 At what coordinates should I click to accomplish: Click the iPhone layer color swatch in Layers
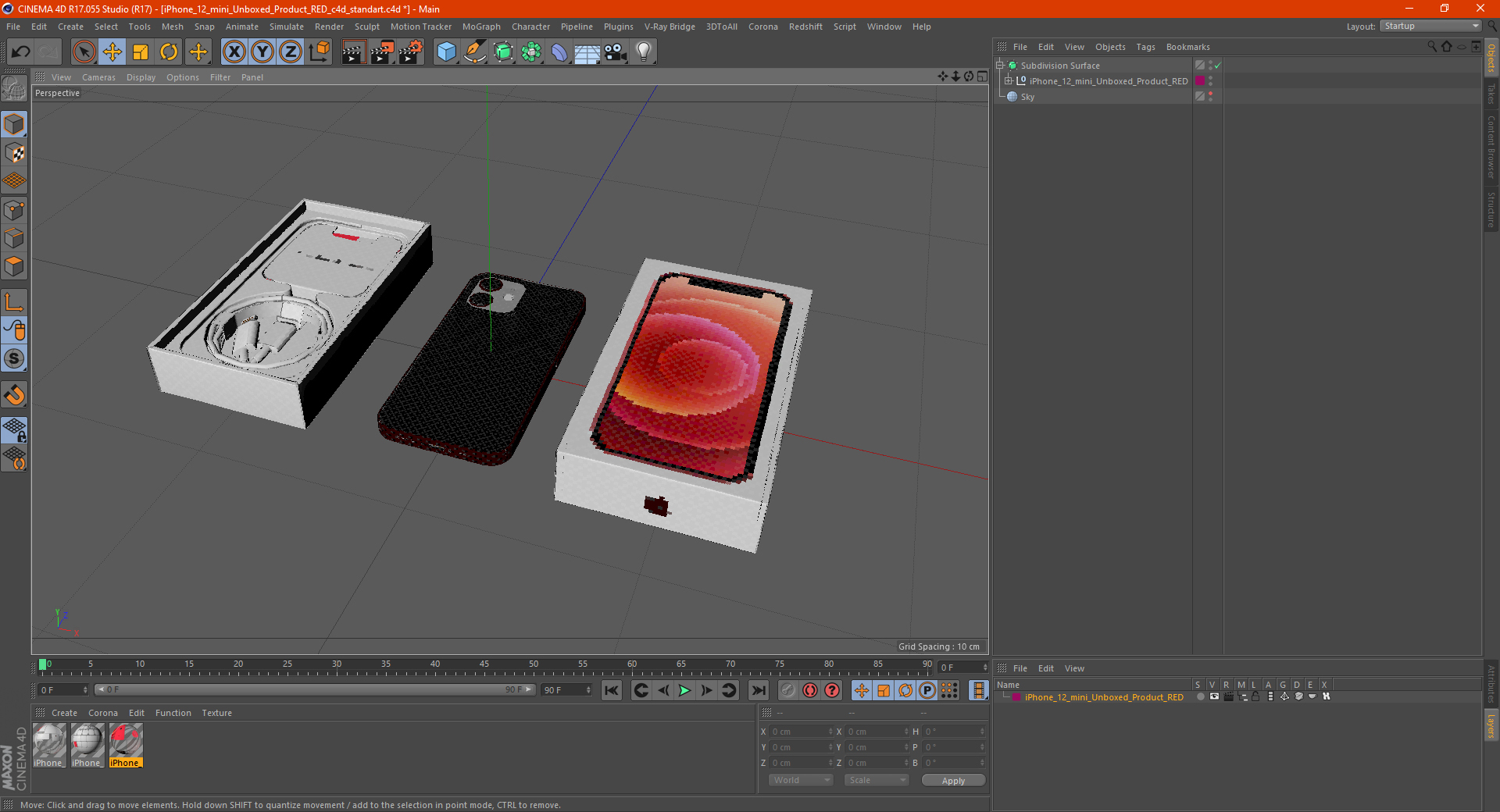point(1016,697)
